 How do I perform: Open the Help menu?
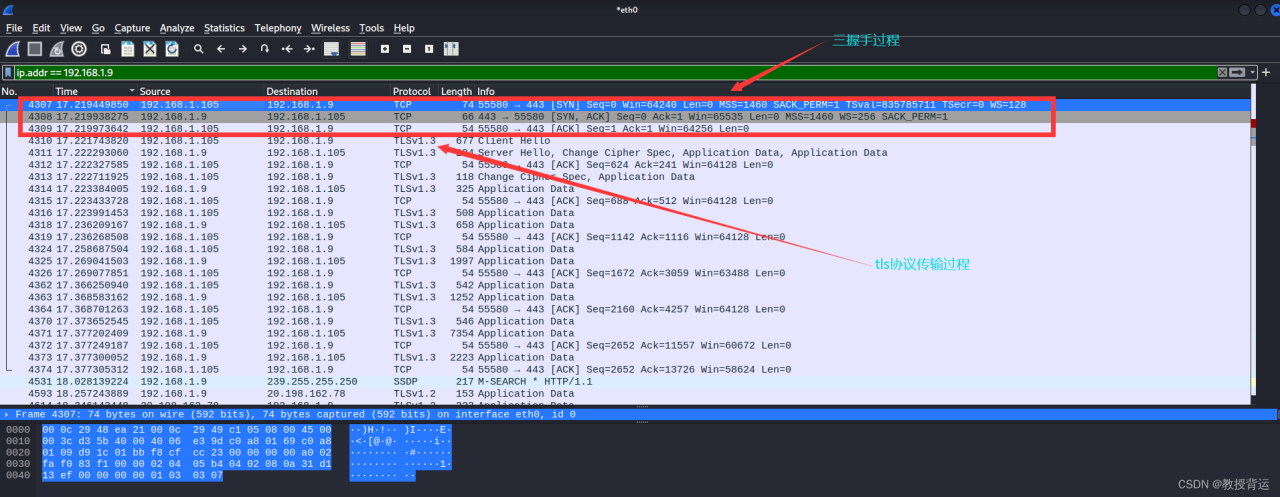[404, 28]
